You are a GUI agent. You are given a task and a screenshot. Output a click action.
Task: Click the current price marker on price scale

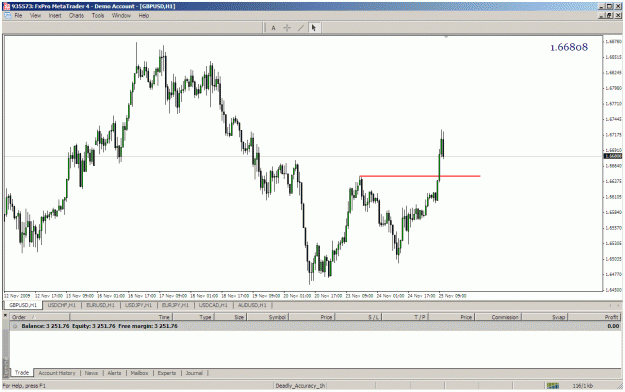(613, 156)
